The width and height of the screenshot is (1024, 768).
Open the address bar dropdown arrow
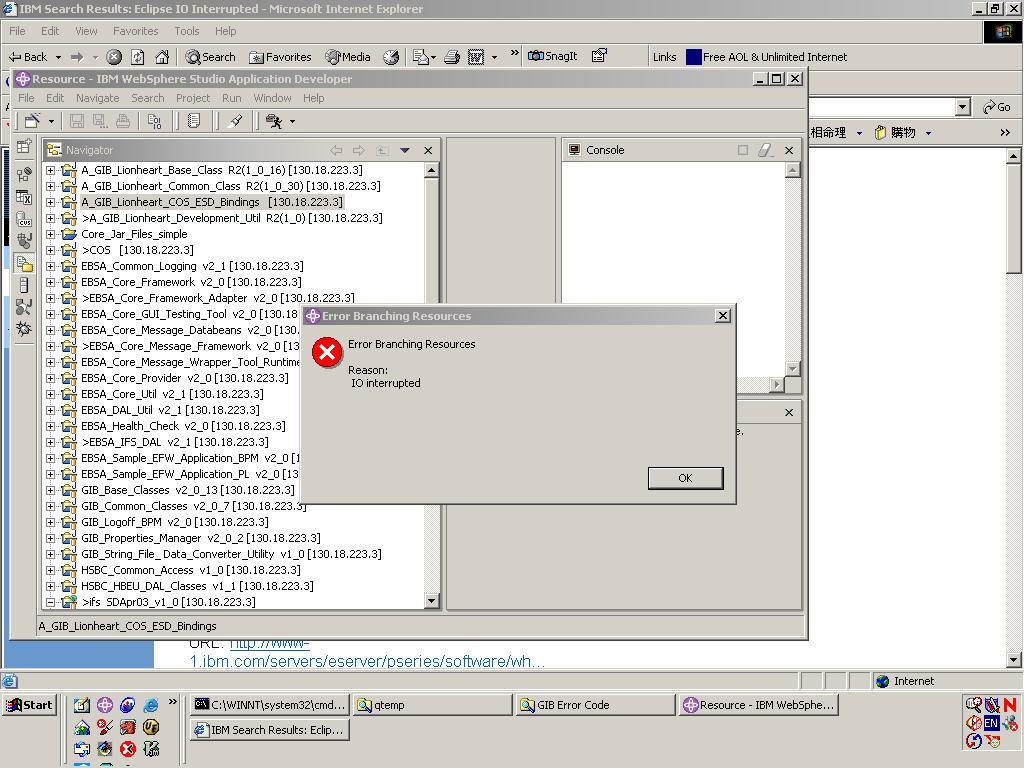click(x=962, y=107)
